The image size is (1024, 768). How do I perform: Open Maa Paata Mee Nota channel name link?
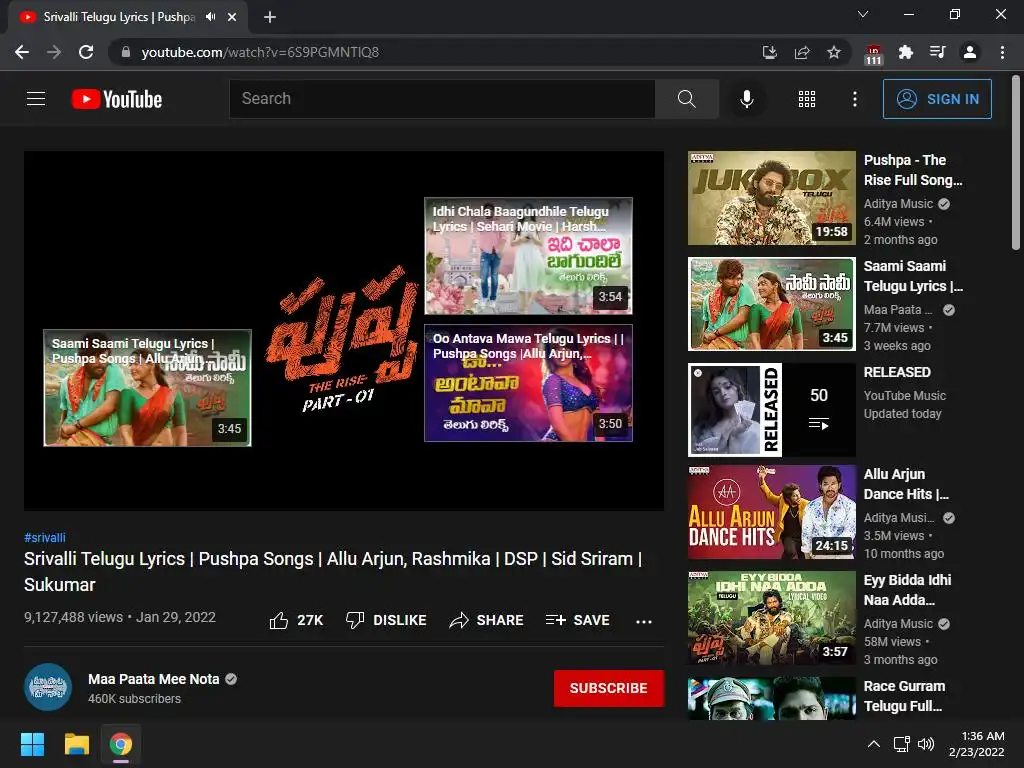pos(153,679)
